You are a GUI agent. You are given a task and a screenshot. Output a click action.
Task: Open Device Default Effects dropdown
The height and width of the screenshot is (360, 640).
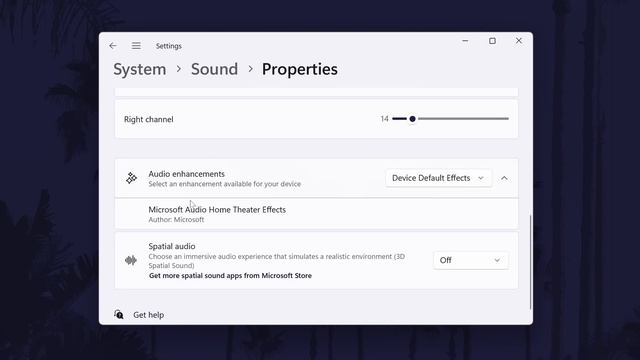coord(438,178)
